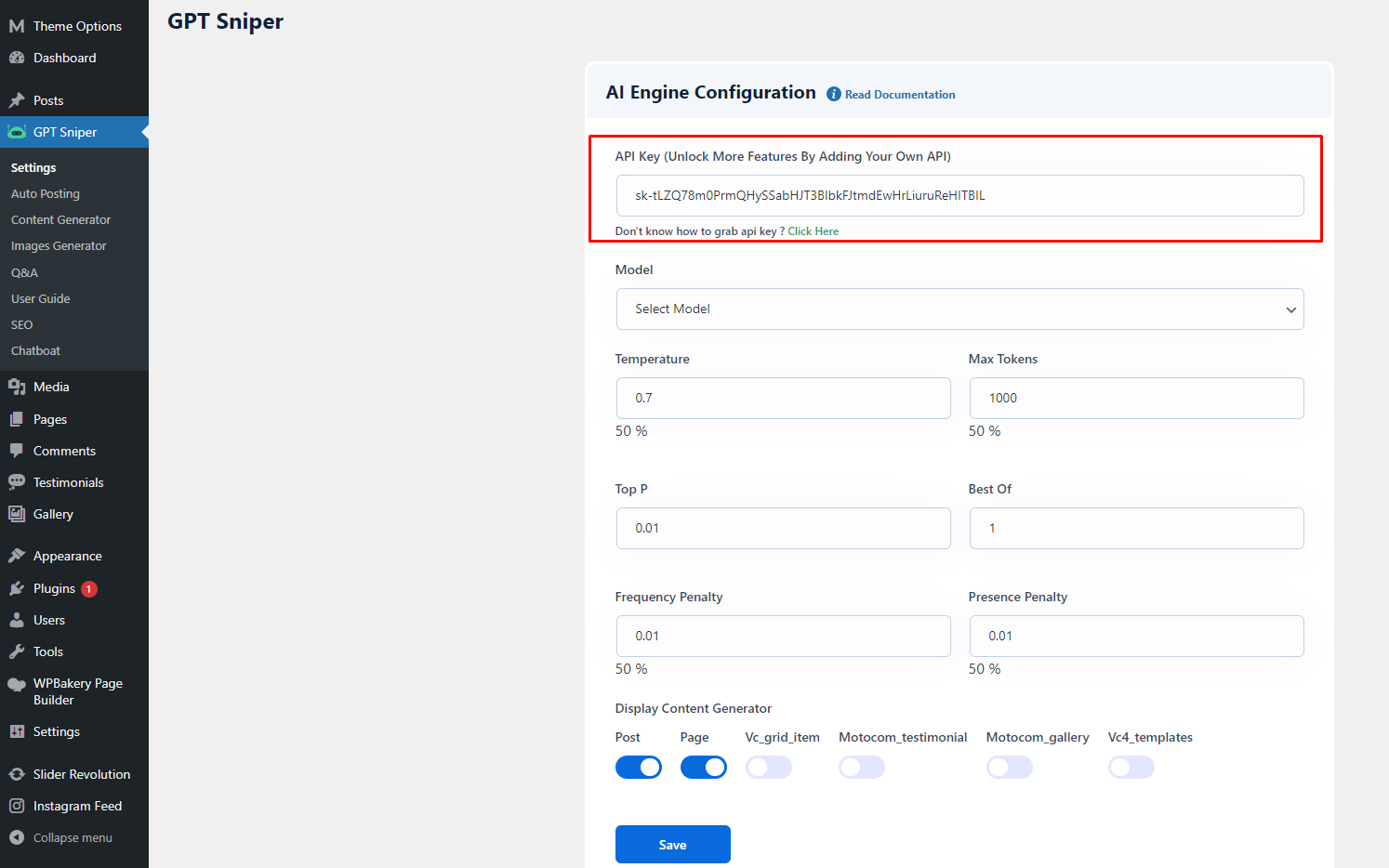Focus the API Key input field
The width and height of the screenshot is (1389, 868).
click(x=959, y=195)
